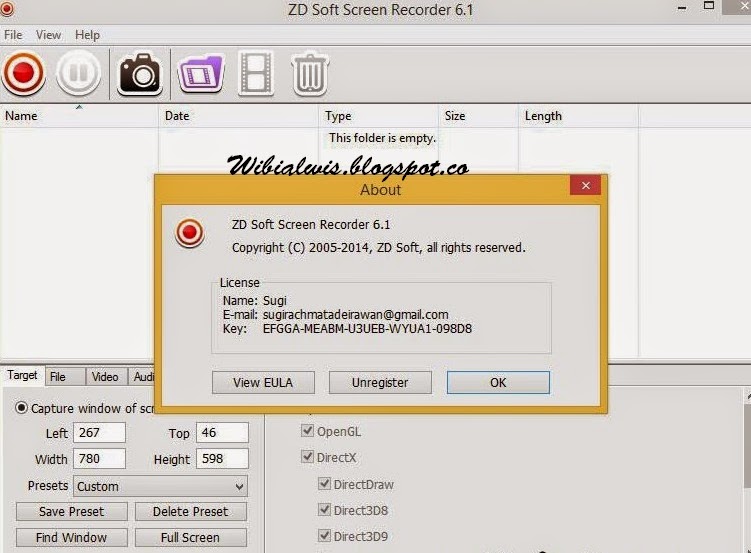The width and height of the screenshot is (751, 553).
Task: Toggle the Direct3D9 checkbox
Action: click(x=324, y=535)
